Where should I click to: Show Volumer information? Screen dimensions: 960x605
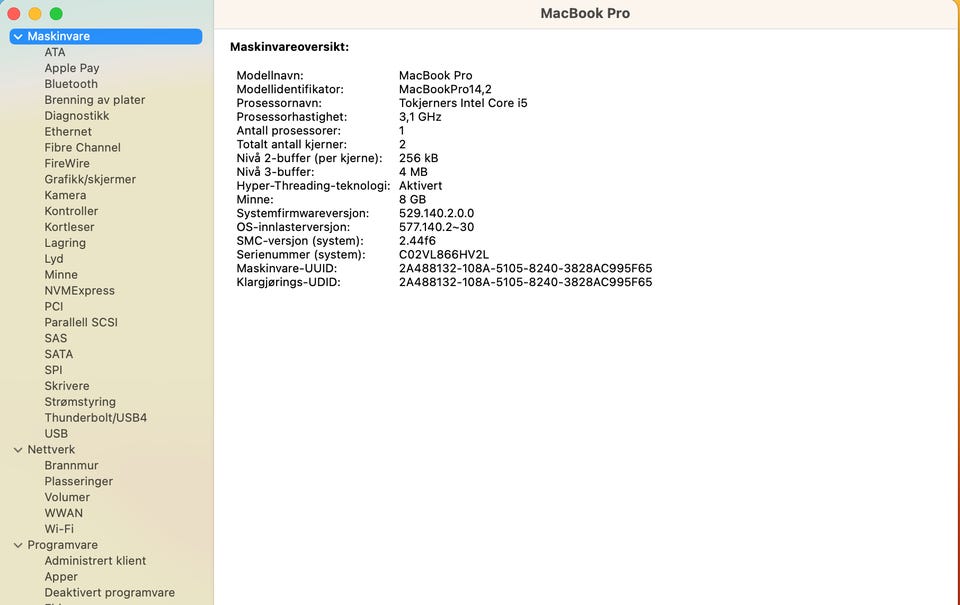pos(67,498)
